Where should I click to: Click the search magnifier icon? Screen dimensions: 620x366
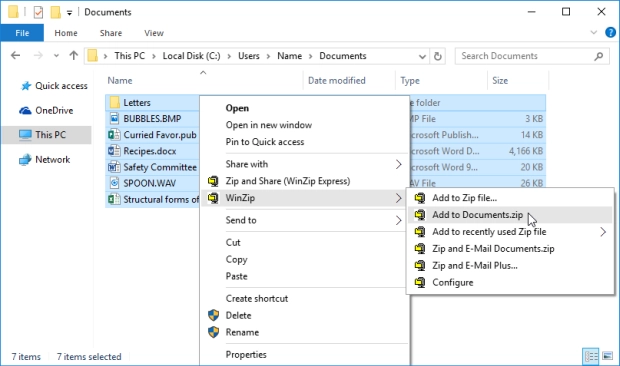(x=599, y=56)
